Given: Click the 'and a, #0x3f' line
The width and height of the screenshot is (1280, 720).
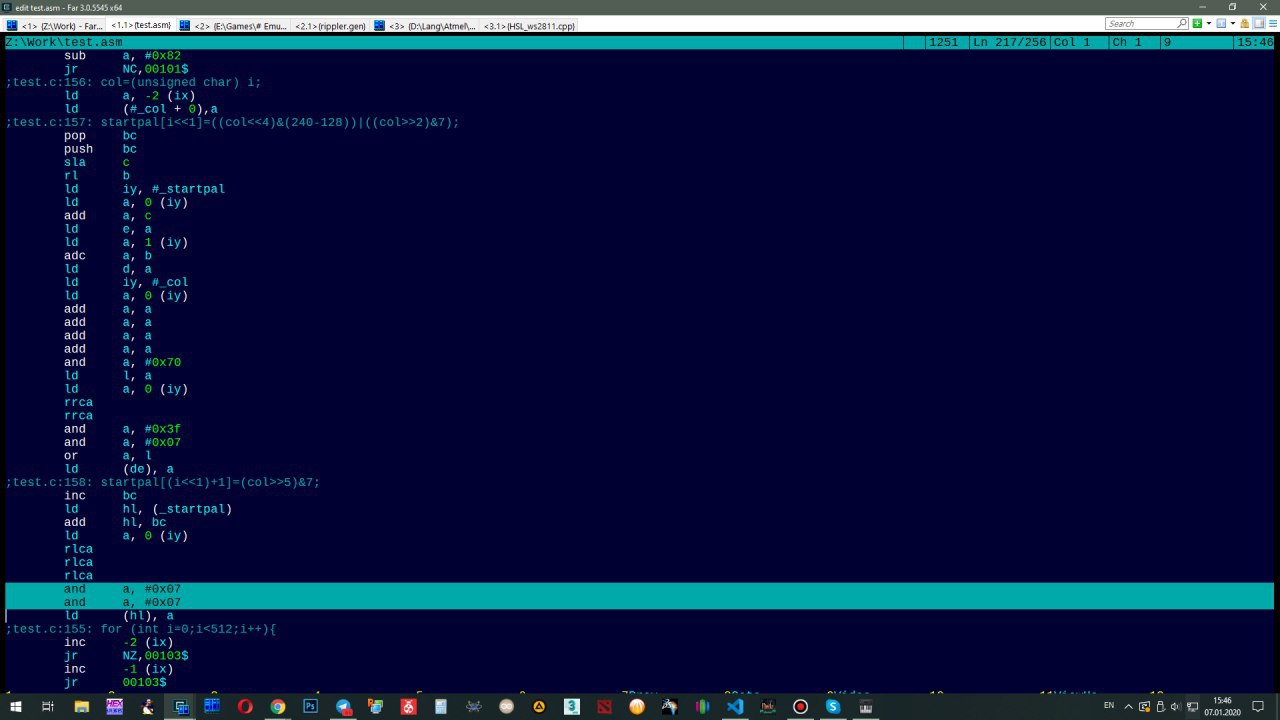Looking at the screenshot, I should tap(123, 429).
